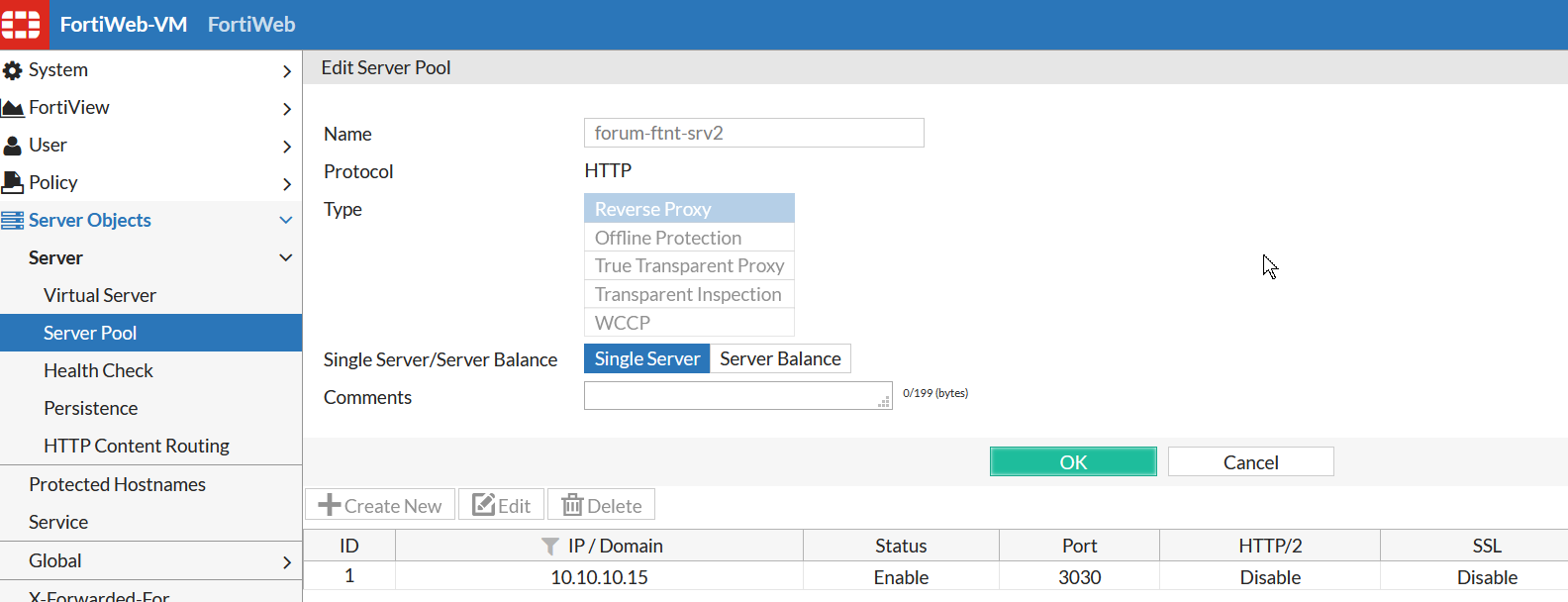Choose Transparent Inspection type
Viewport: 1568px width, 602px height.
[x=689, y=294]
